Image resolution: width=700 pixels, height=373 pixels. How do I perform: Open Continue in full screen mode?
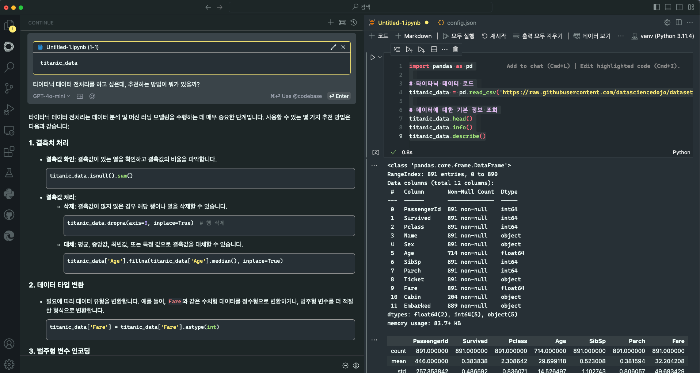point(342,22)
